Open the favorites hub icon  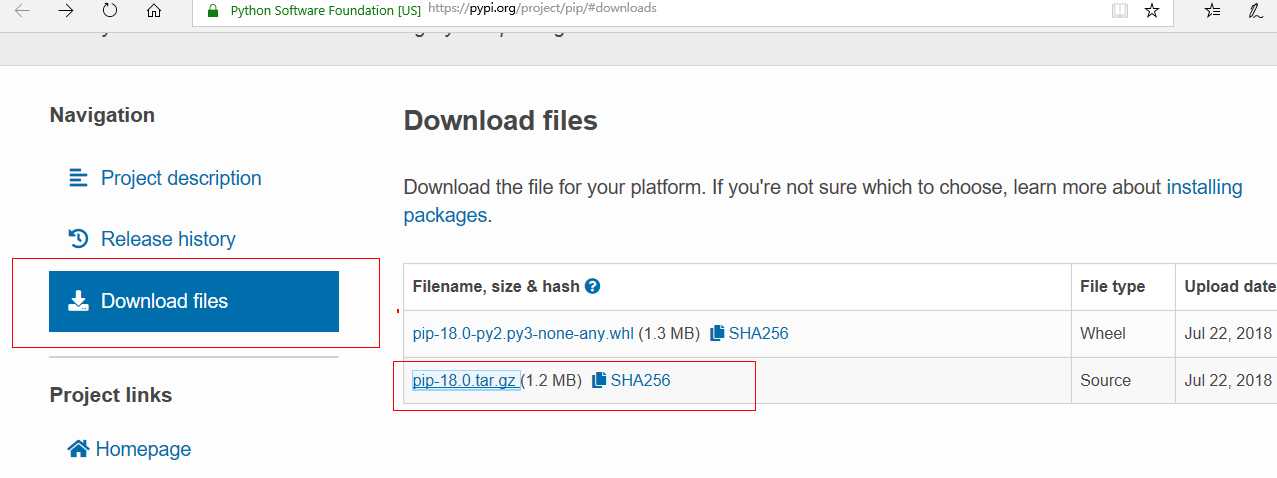(x=1212, y=11)
